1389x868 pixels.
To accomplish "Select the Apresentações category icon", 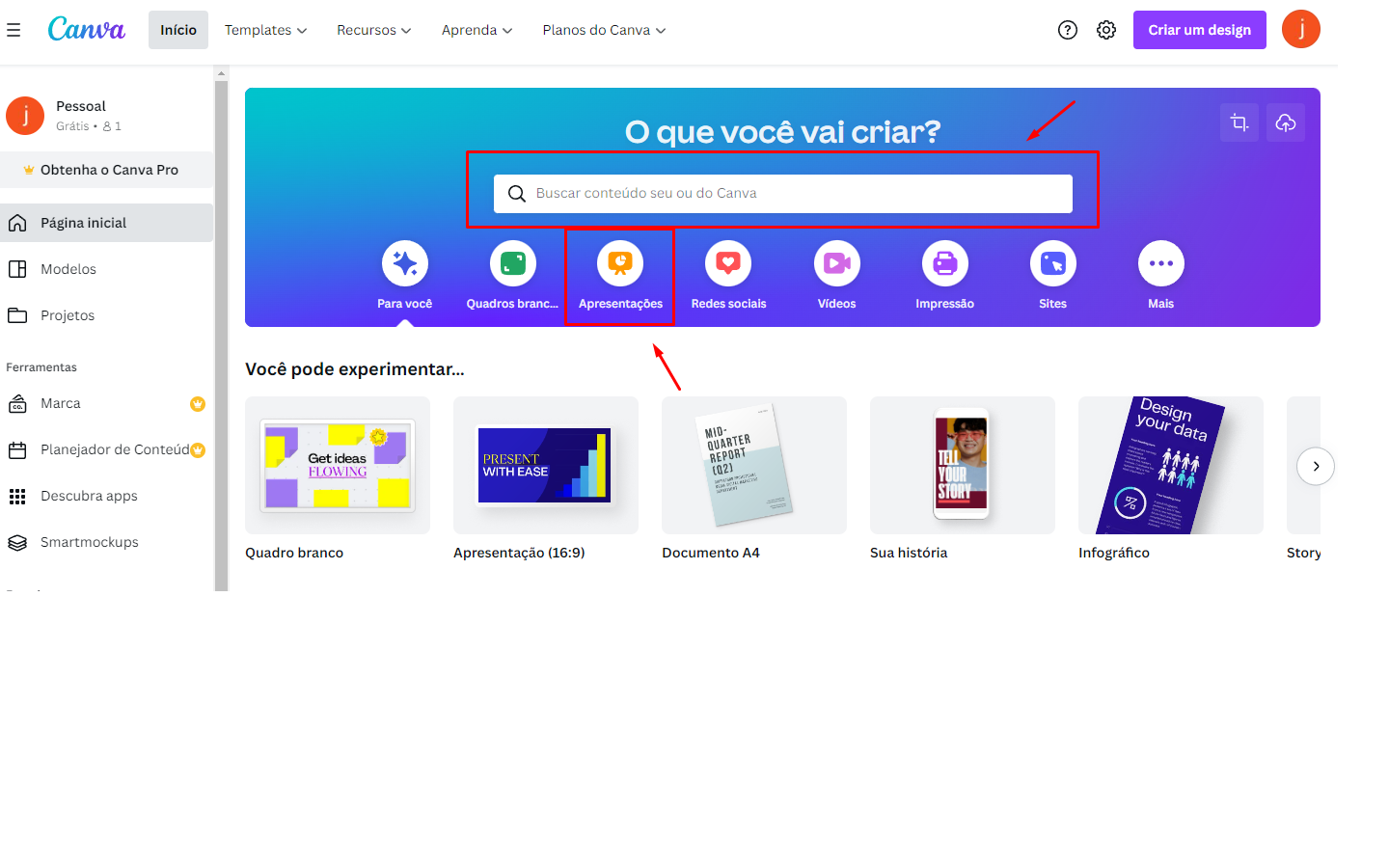I will click(620, 263).
